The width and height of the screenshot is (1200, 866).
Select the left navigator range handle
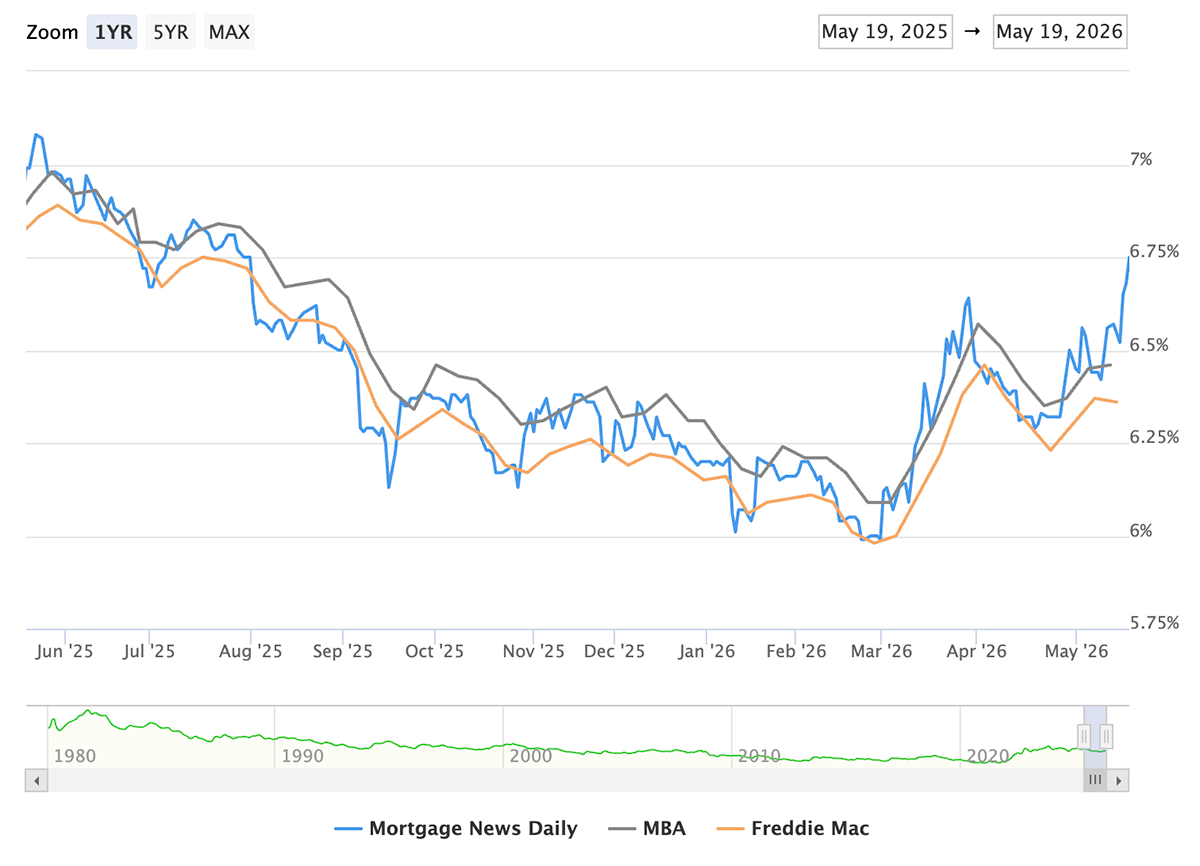[x=1084, y=737]
